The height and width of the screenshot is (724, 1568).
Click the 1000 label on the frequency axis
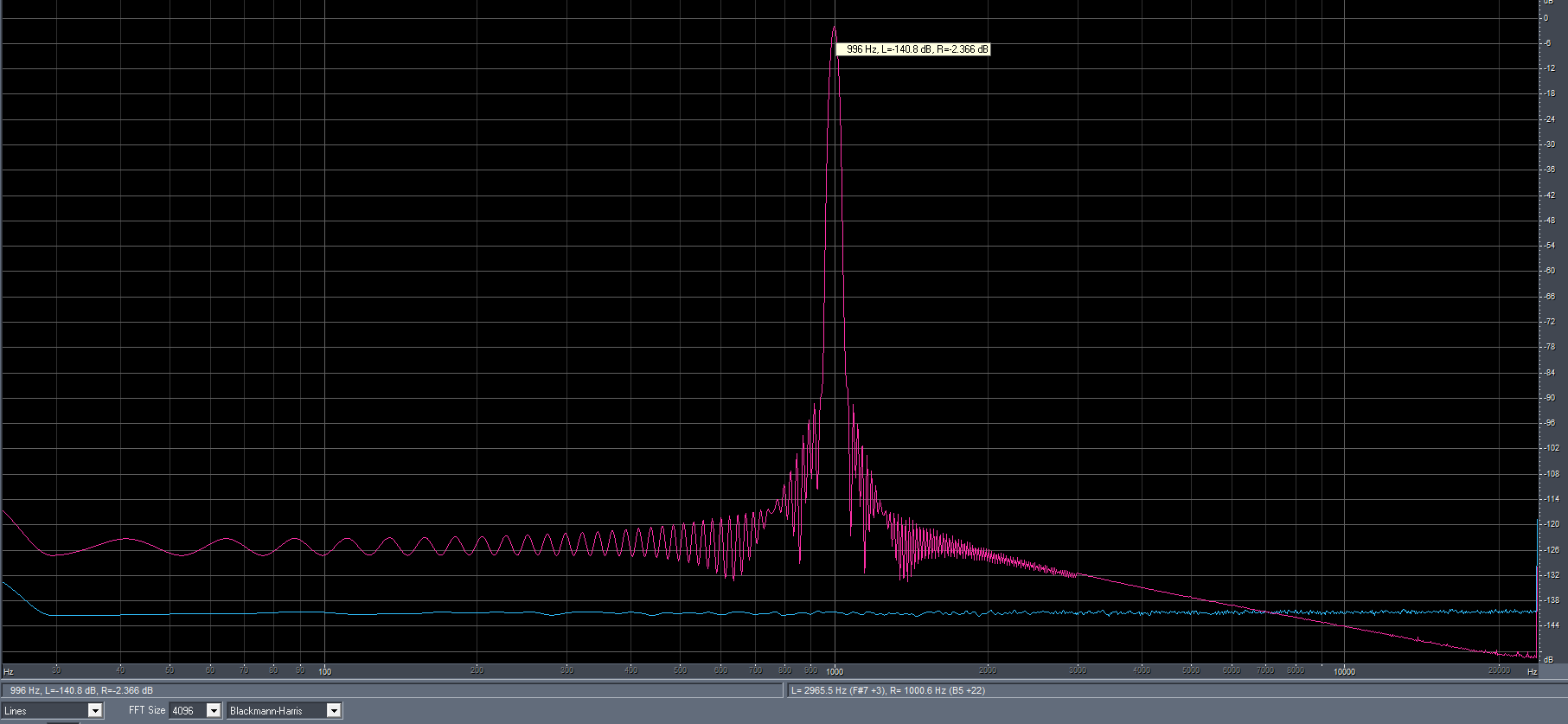point(835,671)
